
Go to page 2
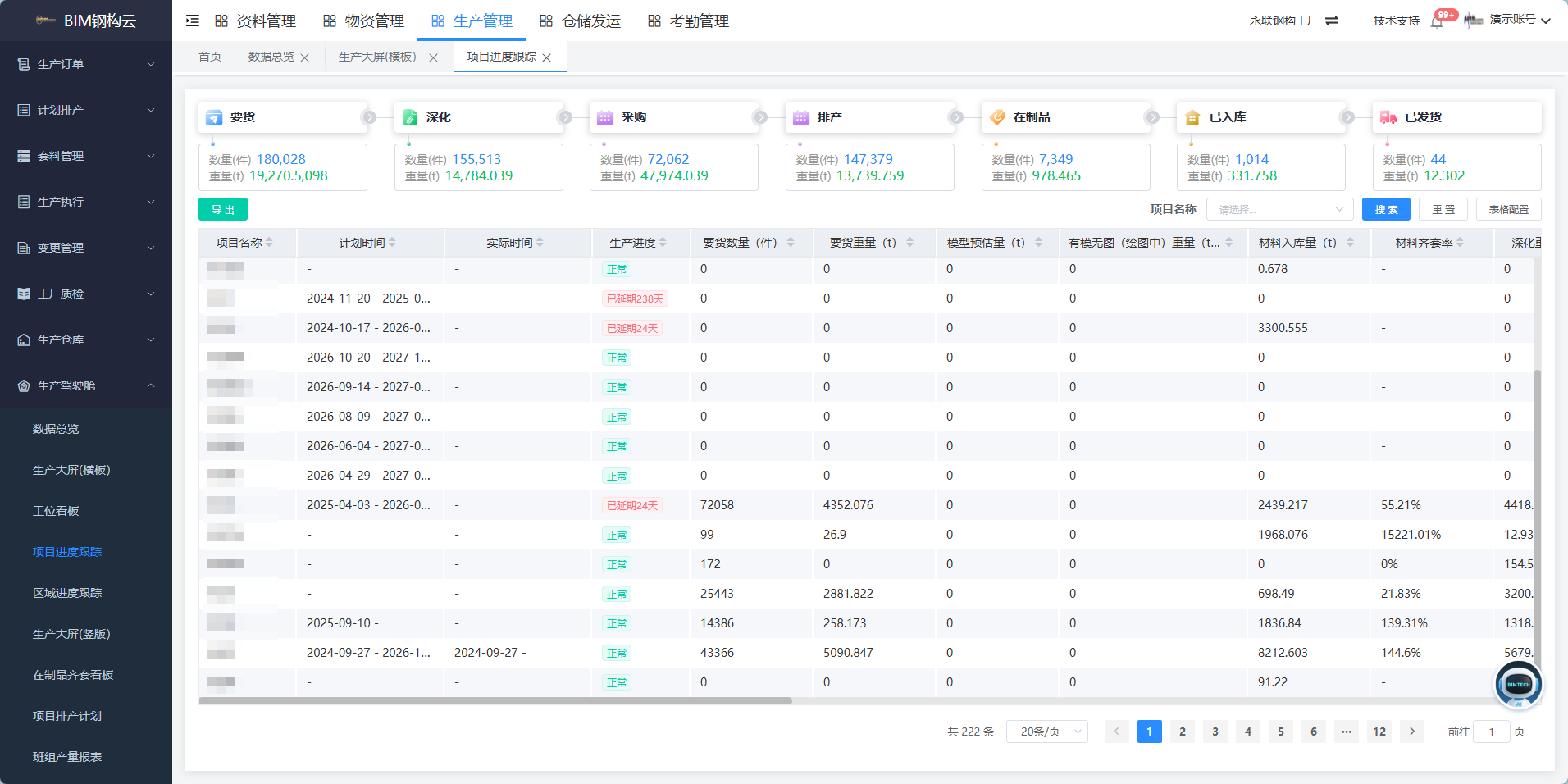[x=1183, y=732]
